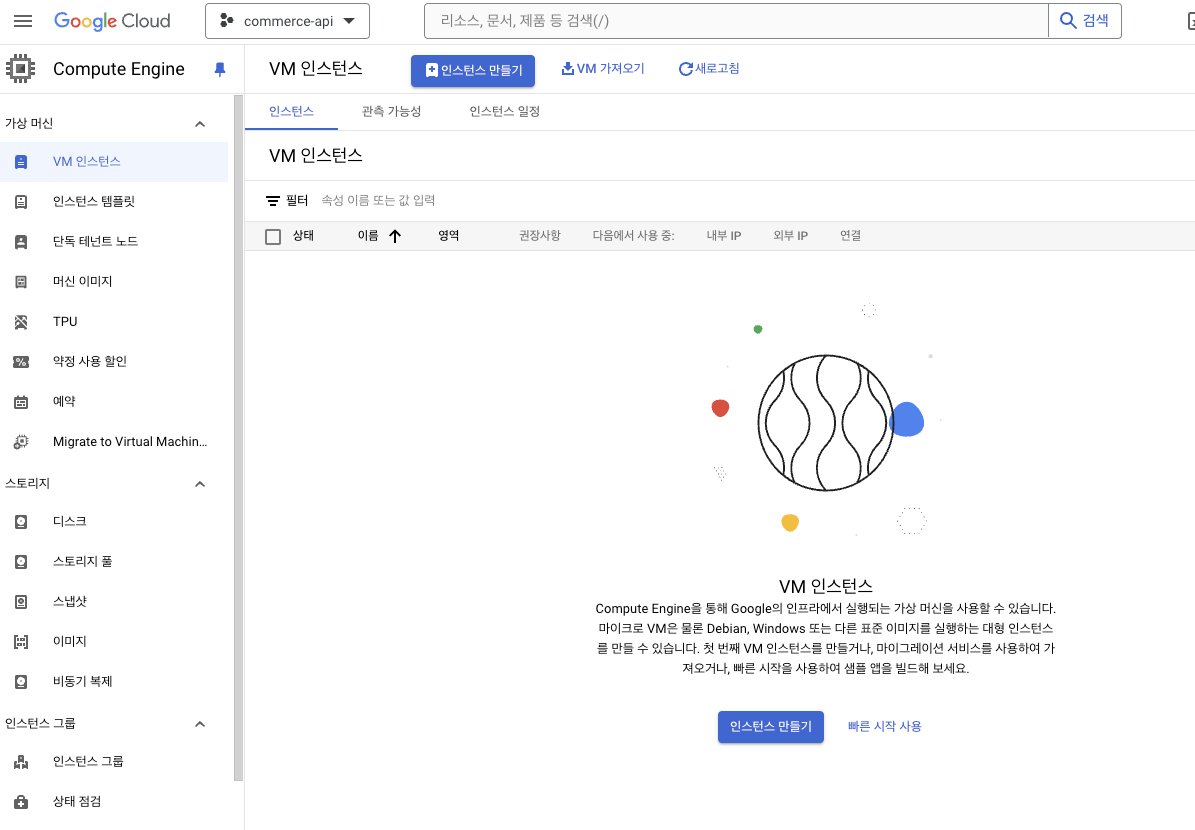Click the 상태 점검 sidebar icon
Screen dimensions: 1195x830
tap(21, 802)
